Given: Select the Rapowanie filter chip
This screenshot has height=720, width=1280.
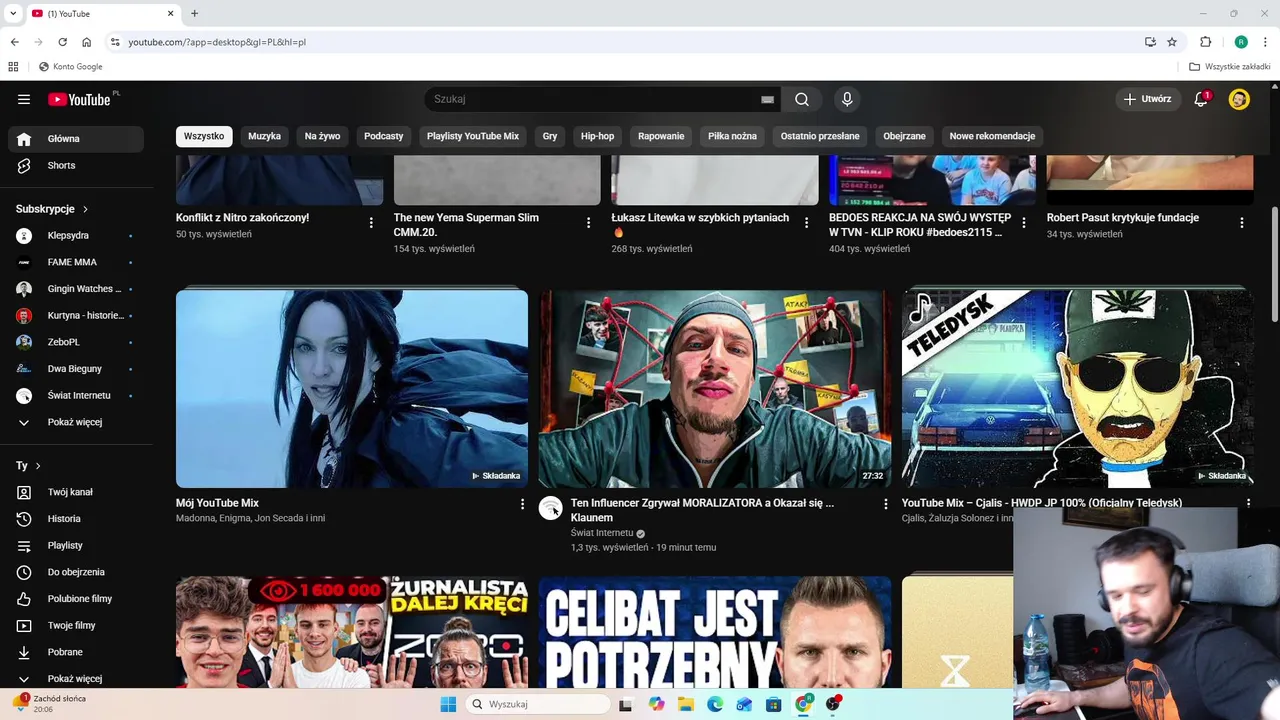Looking at the screenshot, I should (x=661, y=136).
